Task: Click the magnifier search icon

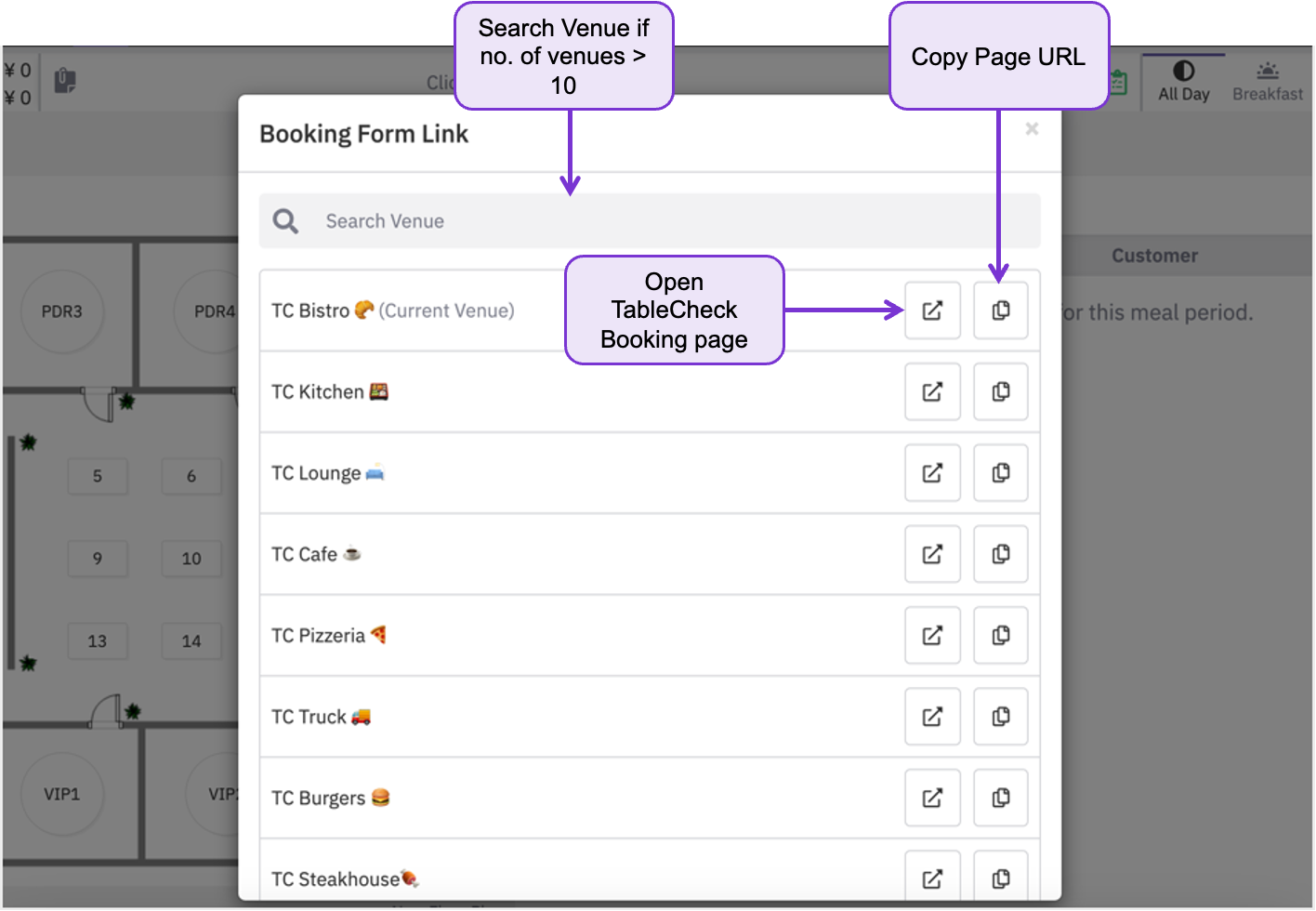Action: (285, 221)
